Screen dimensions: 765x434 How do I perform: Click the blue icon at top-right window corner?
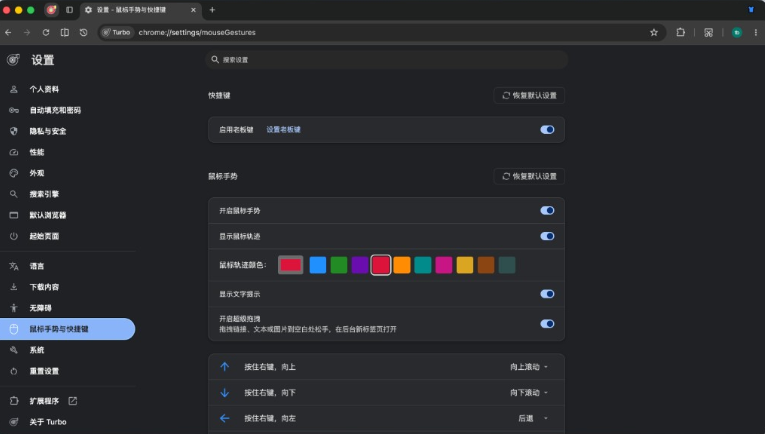[751, 10]
